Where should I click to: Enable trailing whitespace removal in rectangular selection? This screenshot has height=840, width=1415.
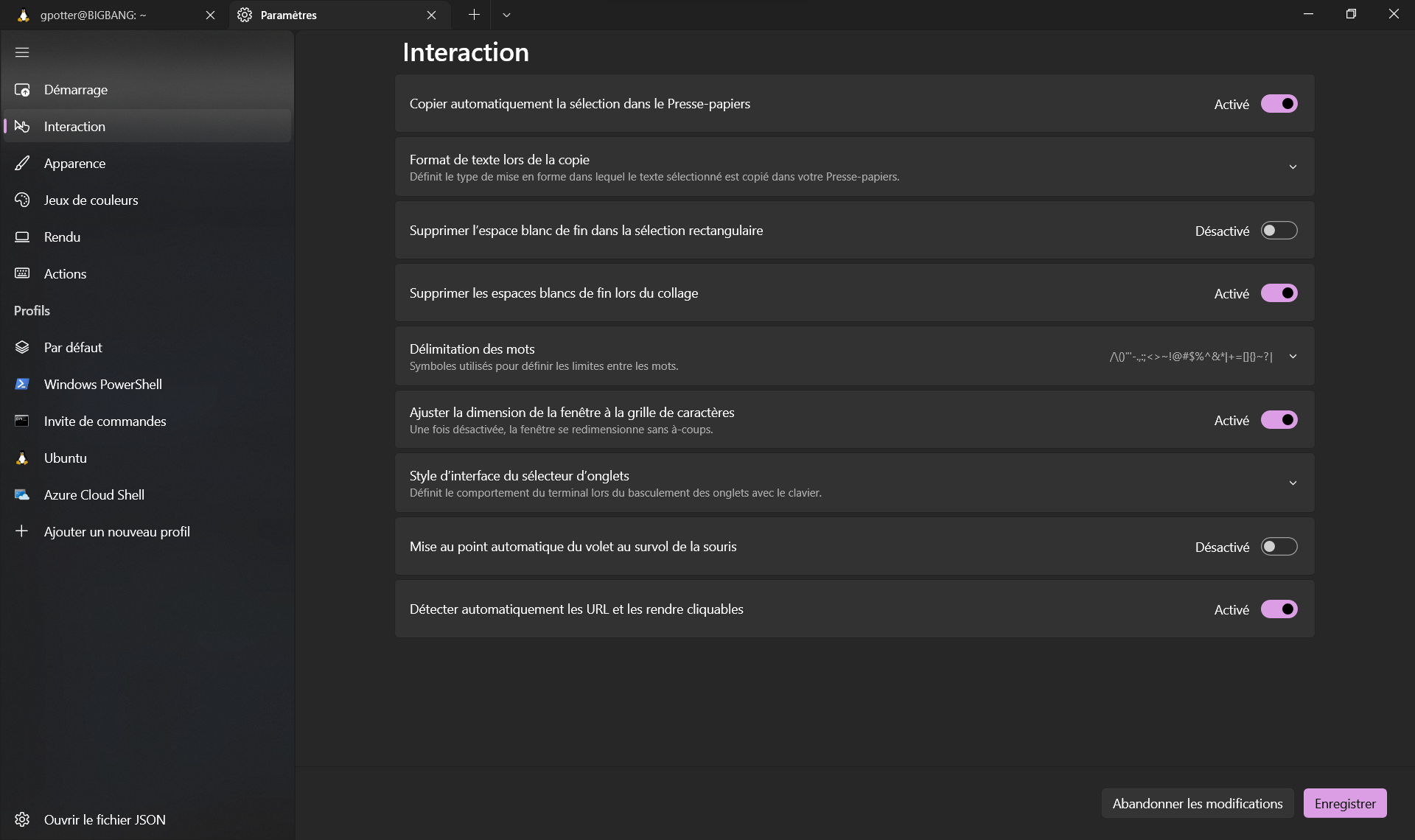click(x=1279, y=231)
